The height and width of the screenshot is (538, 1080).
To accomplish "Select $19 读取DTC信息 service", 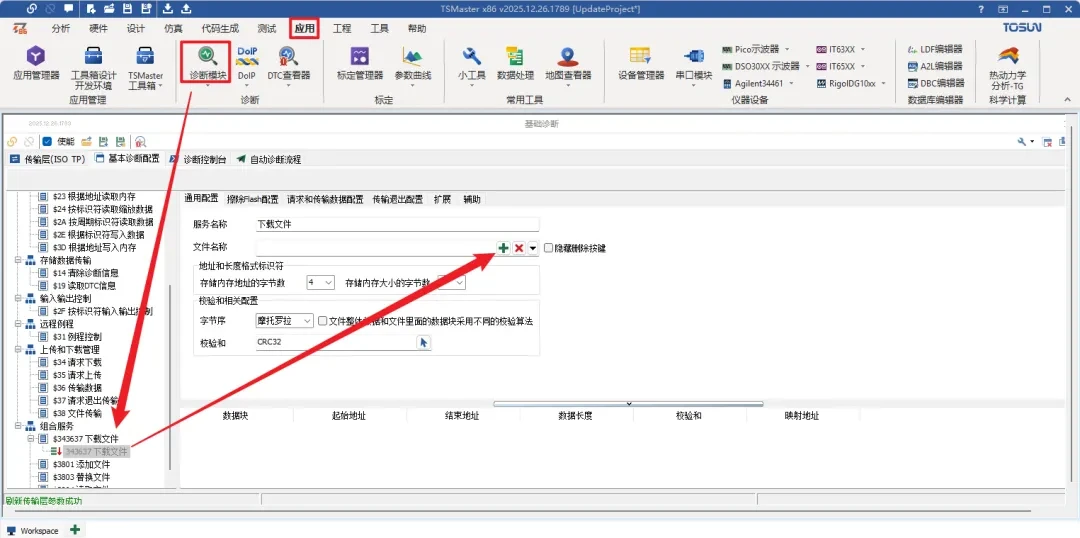I will (x=84, y=286).
